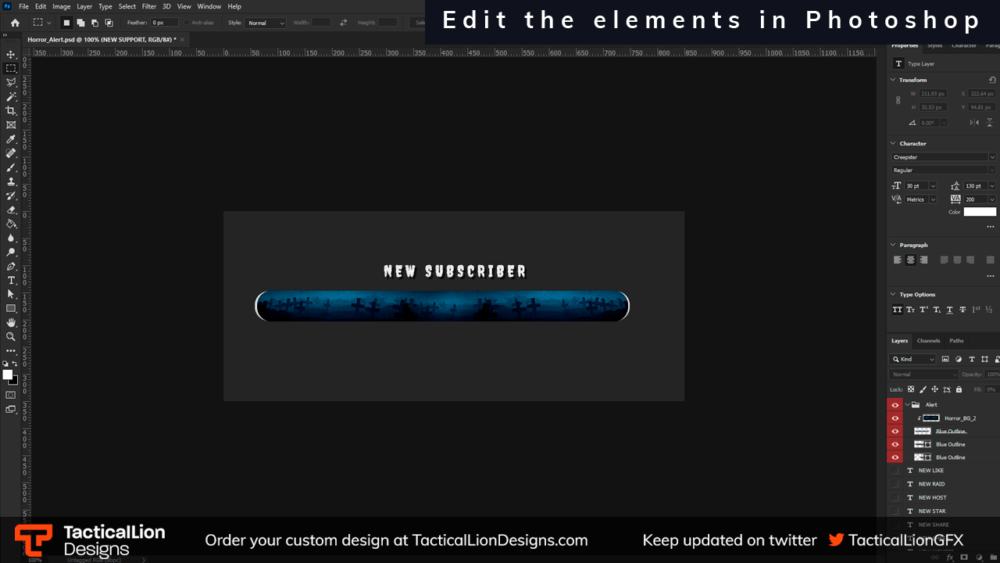Screen dimensions: 1000x563
Task: Select the Pen tool
Action: [11, 266]
